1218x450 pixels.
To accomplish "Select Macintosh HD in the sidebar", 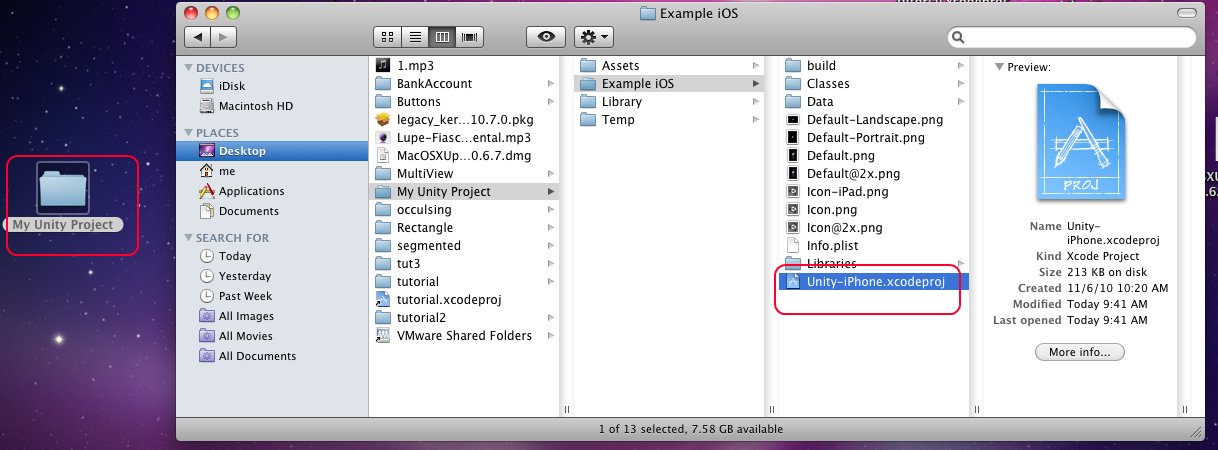I will point(255,106).
